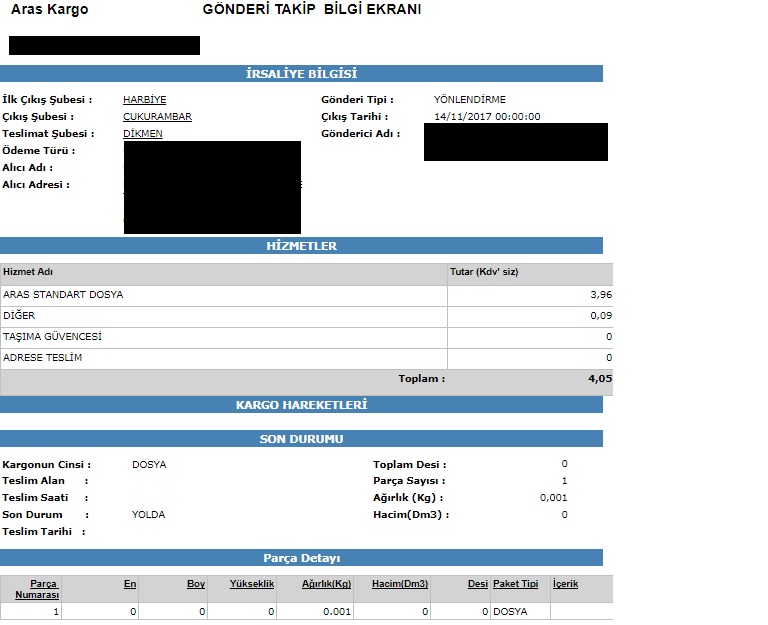The image size is (768, 625).
Task: Sort by Parça Numarası column header
Action: pos(37,589)
